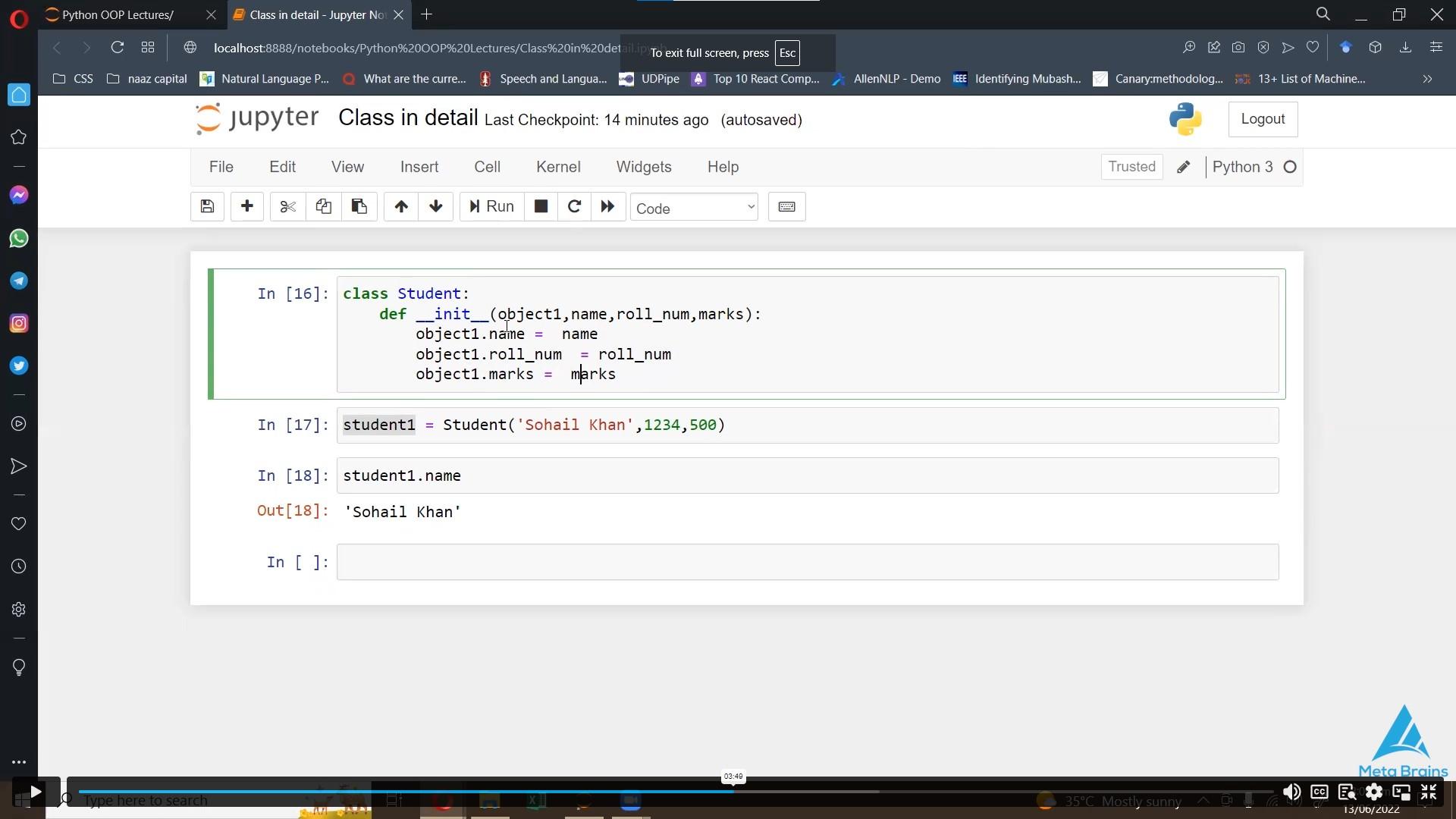Save notebook with the floppy disk icon
Screen dimensions: 1456x819
[207, 206]
